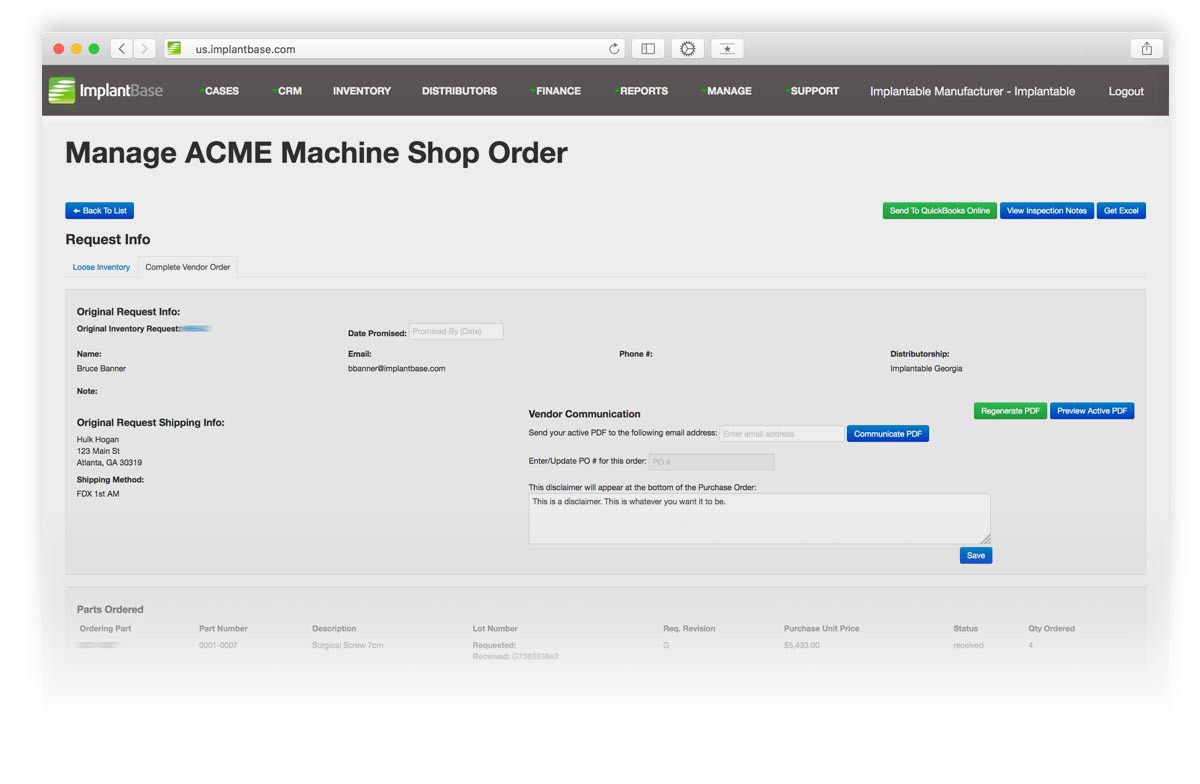Log out using the Logout link
Image resolution: width=1200 pixels, height=784 pixels.
(x=1126, y=91)
